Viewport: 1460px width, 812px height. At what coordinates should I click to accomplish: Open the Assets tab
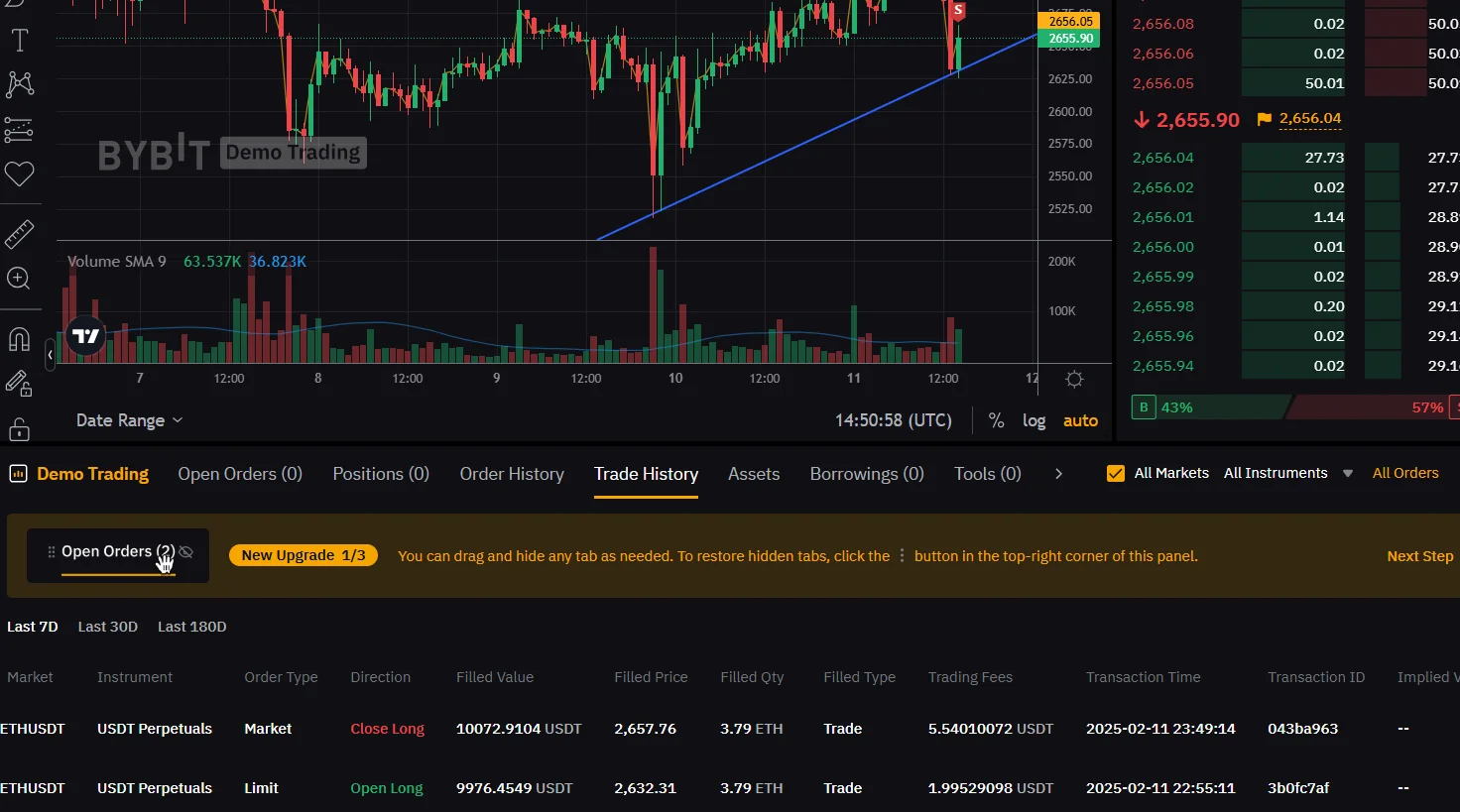pyautogui.click(x=754, y=474)
